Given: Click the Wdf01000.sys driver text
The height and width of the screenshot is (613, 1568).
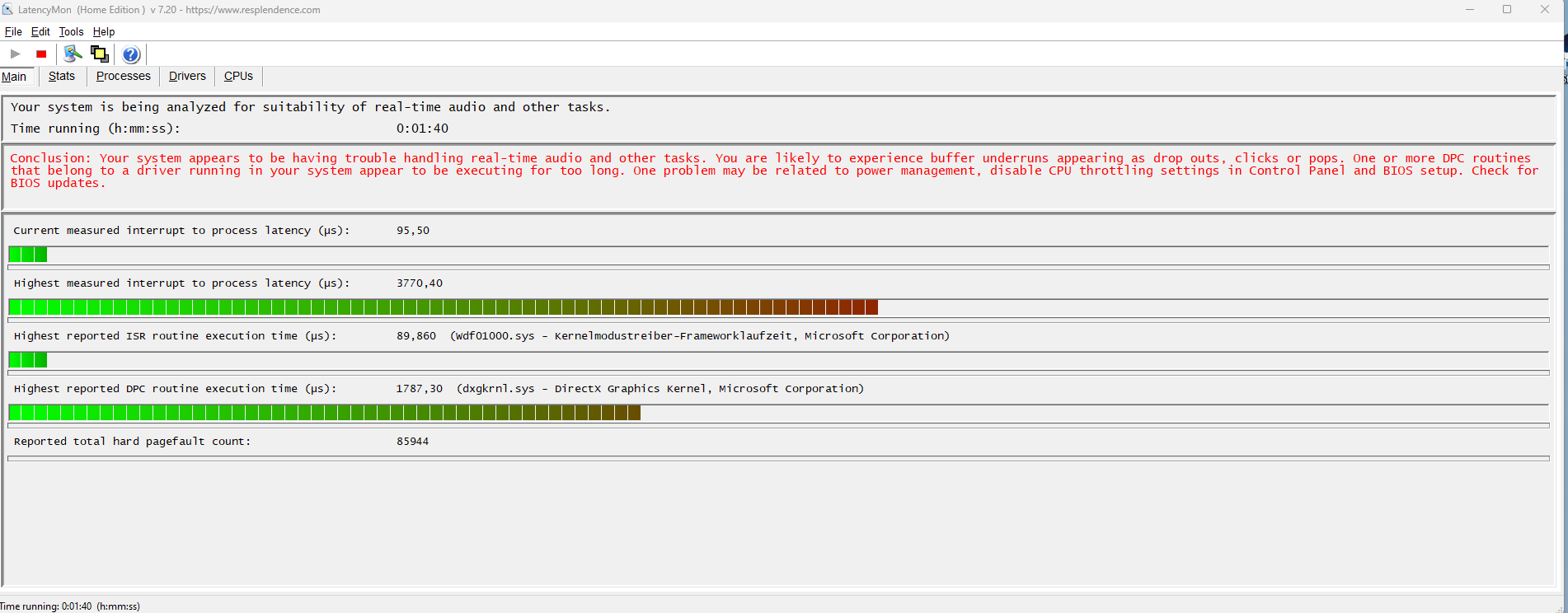Looking at the screenshot, I should pyautogui.click(x=700, y=336).
